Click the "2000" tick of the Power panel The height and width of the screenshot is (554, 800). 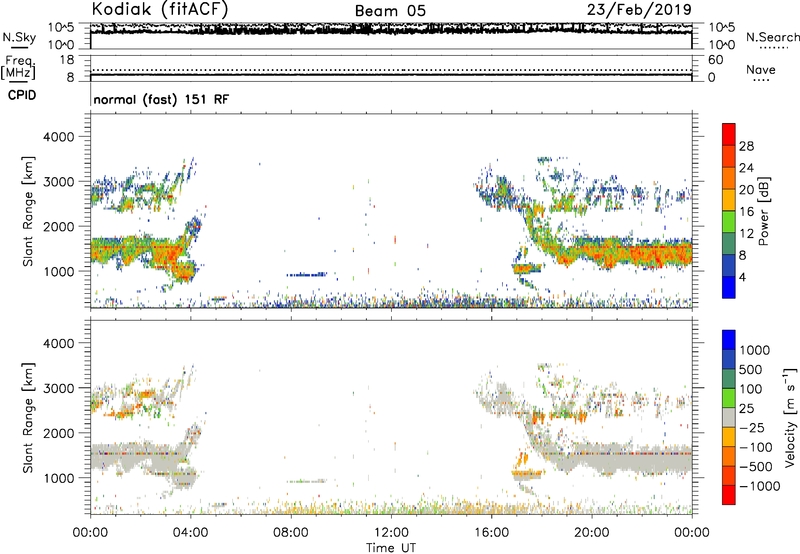58,226
